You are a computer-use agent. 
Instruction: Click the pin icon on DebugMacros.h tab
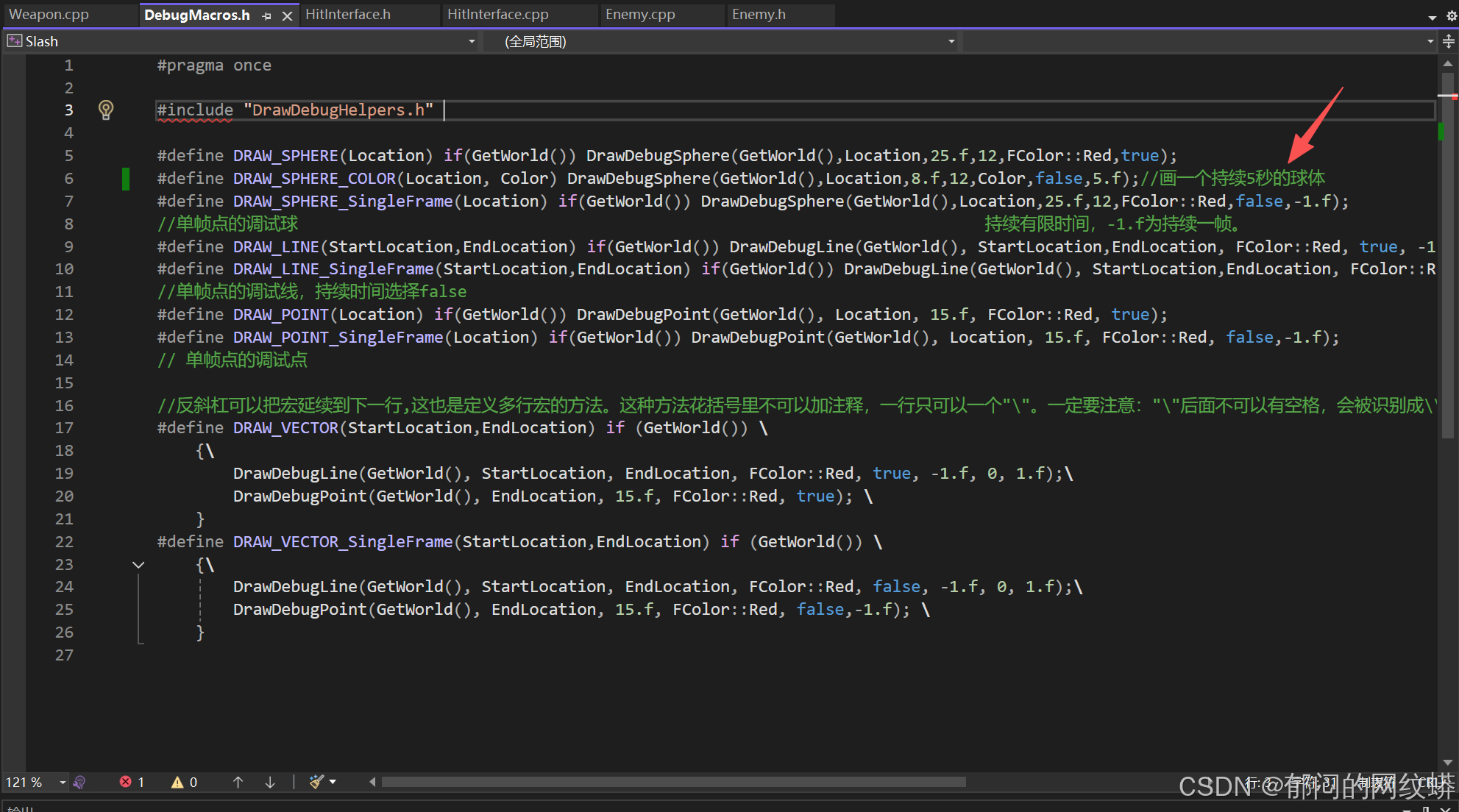point(266,15)
